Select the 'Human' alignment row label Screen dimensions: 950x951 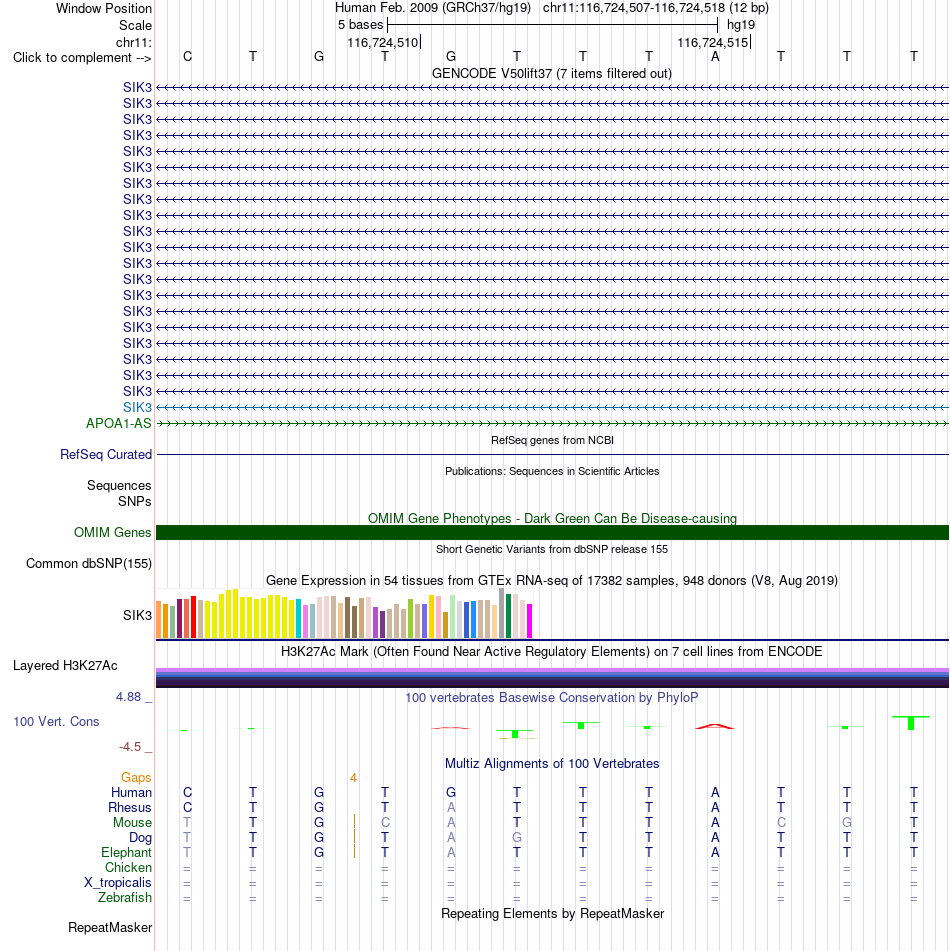[131, 793]
